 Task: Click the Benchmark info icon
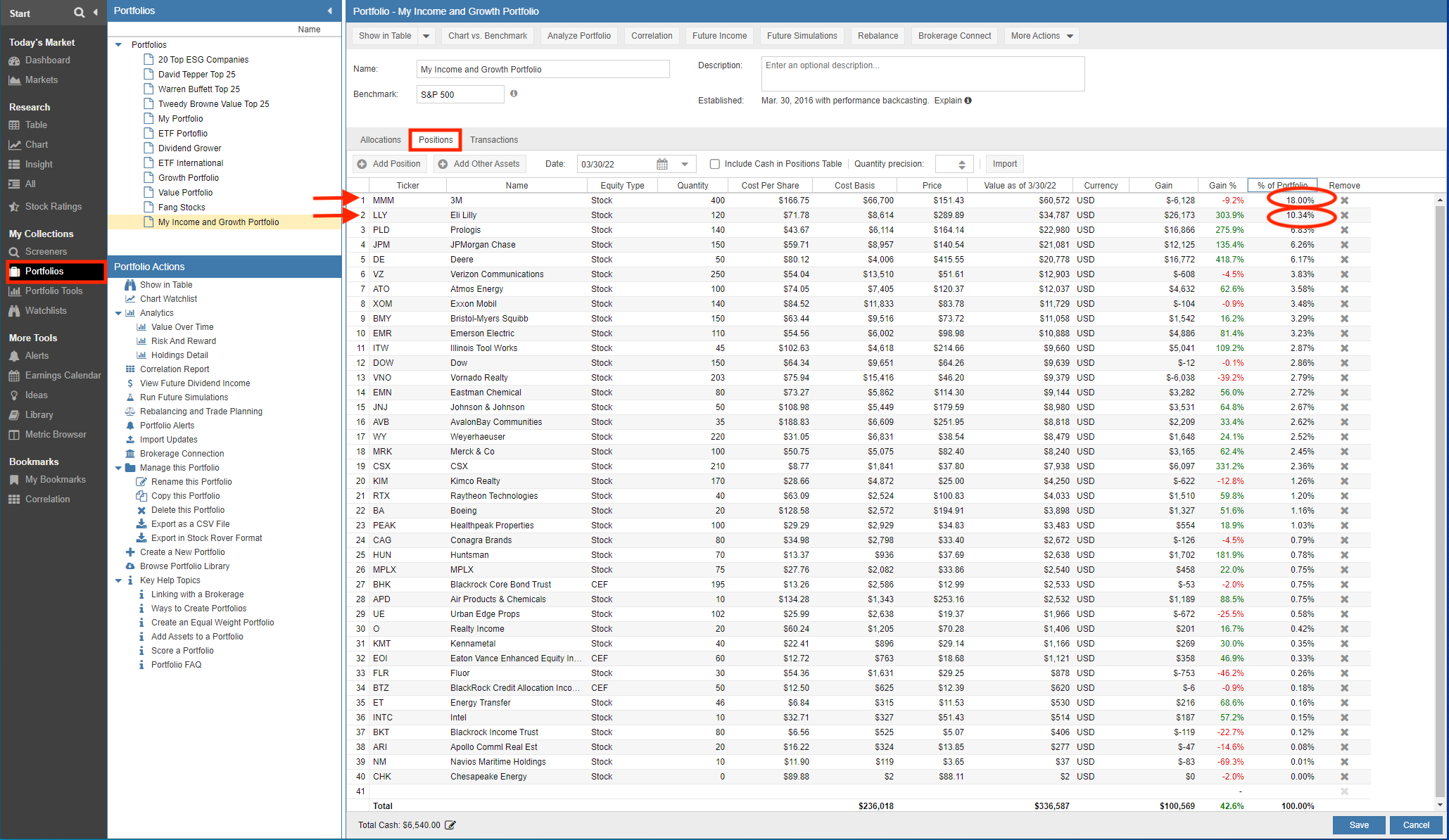(x=514, y=94)
